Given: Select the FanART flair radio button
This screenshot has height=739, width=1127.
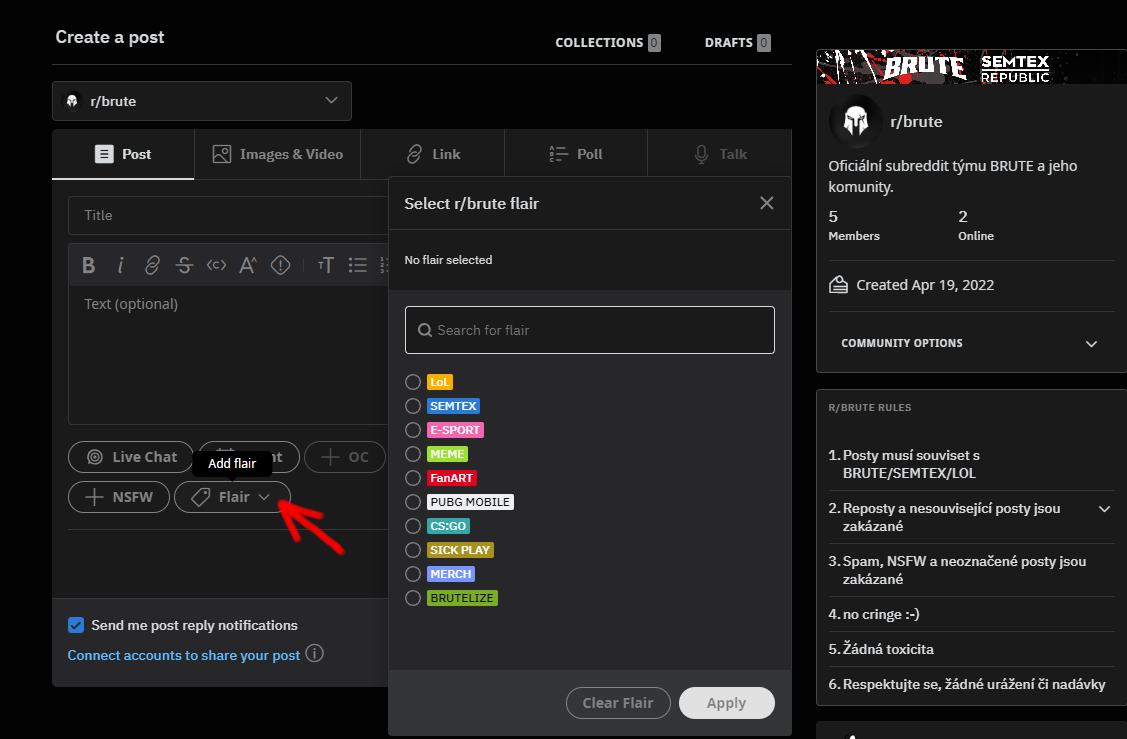Looking at the screenshot, I should (x=413, y=478).
